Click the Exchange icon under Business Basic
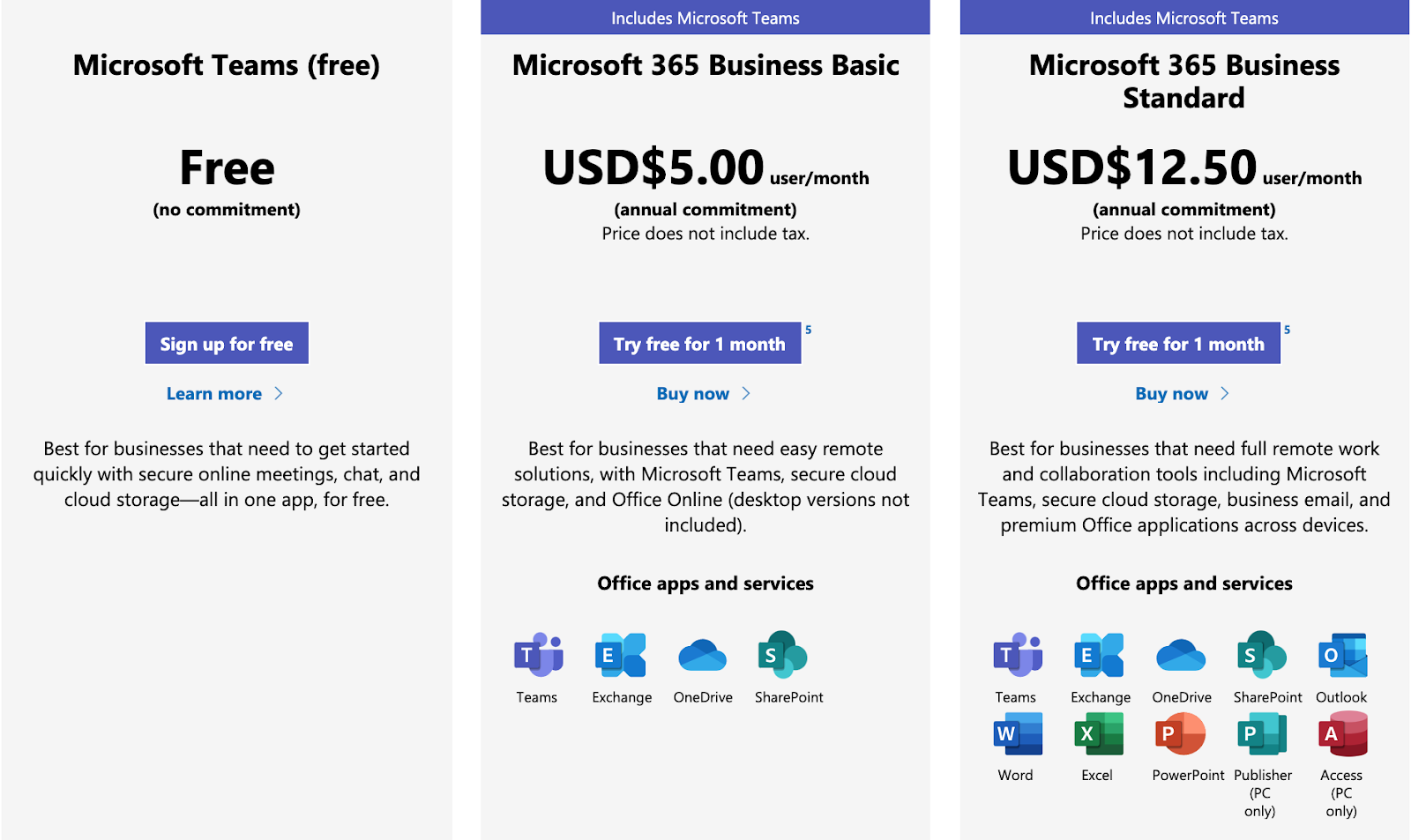This screenshot has height=840, width=1411. 620,656
